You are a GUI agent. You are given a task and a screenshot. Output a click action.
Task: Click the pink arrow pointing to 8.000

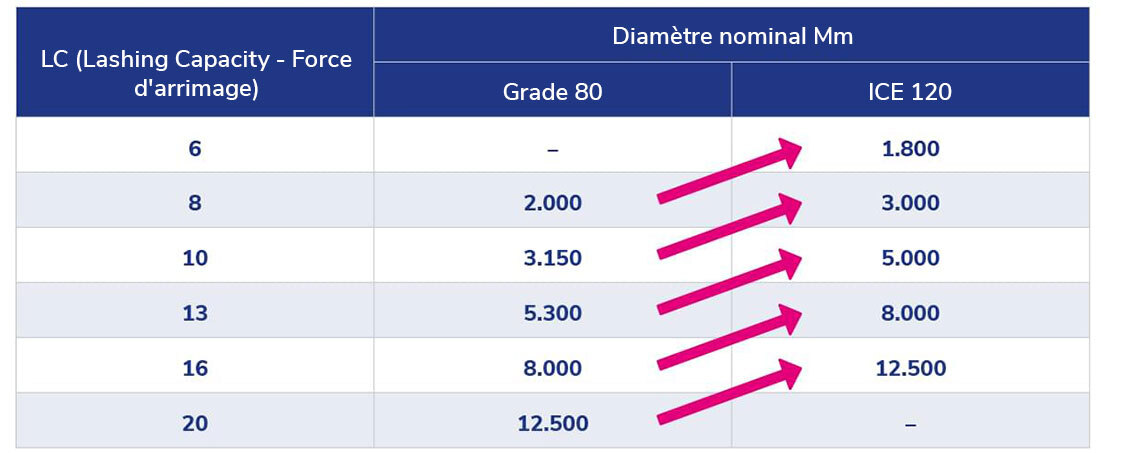[730, 337]
